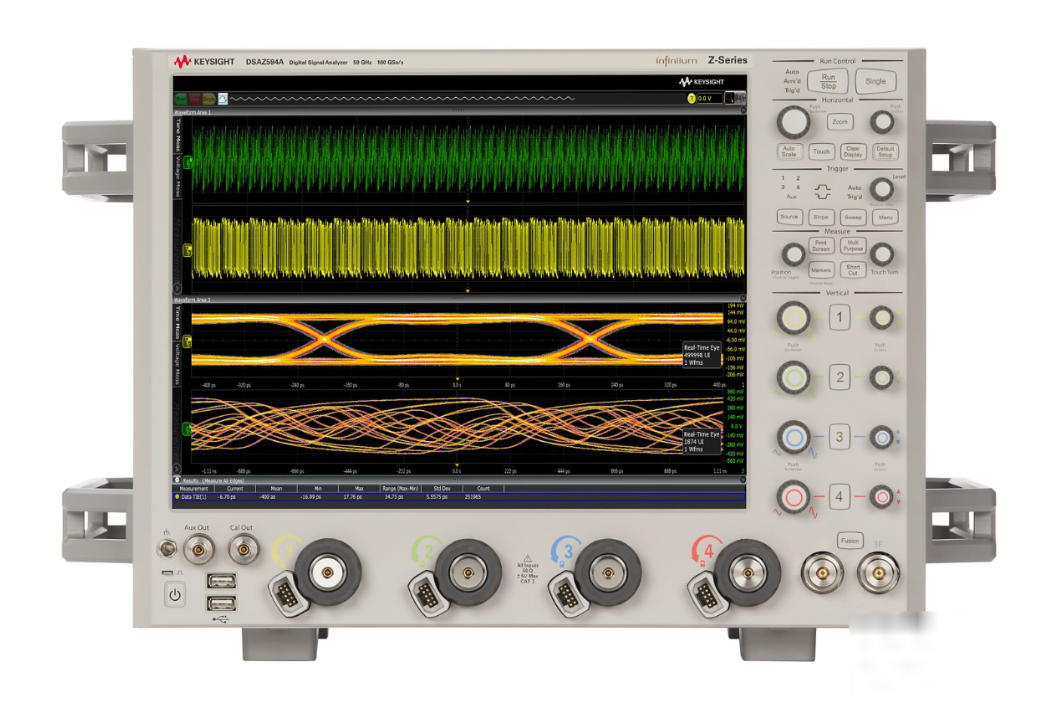Toggle acquisition with the Run Stop button

tap(829, 81)
